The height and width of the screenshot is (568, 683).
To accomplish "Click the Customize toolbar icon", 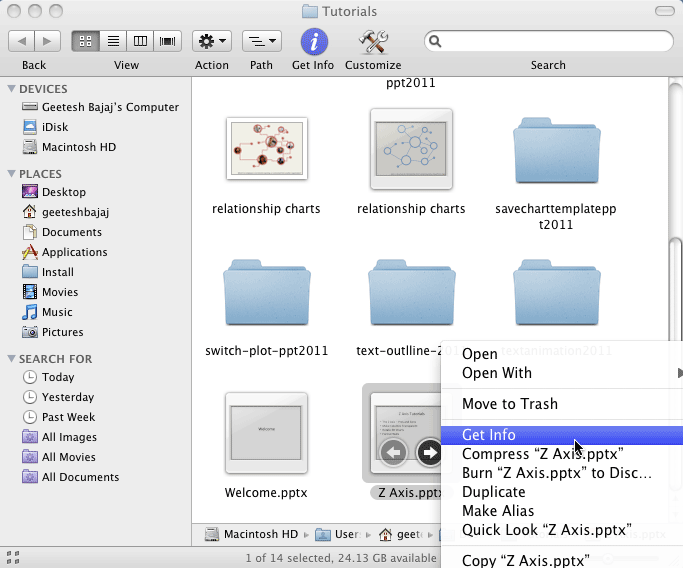I will [373, 41].
